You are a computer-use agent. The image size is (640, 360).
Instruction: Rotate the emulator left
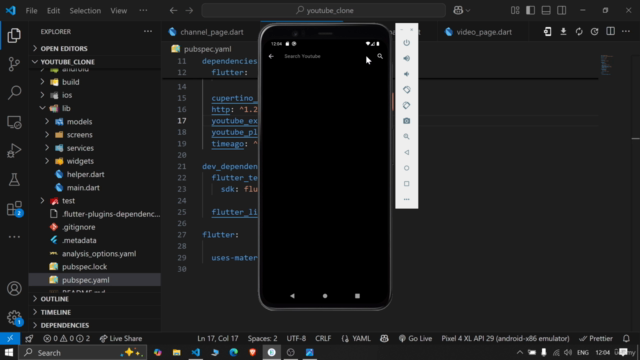click(x=407, y=90)
